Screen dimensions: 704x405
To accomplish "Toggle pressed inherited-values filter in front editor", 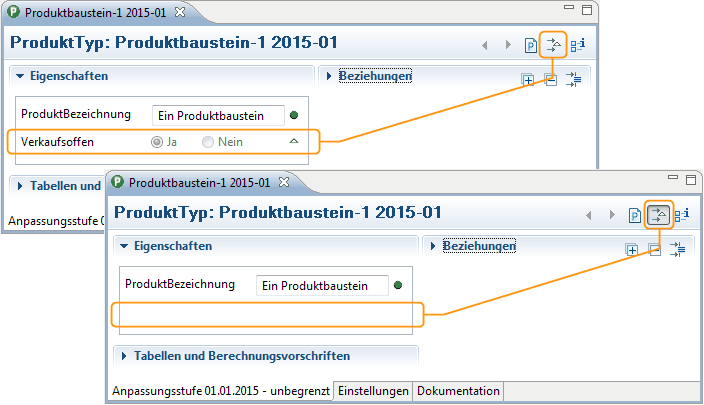I will (658, 214).
